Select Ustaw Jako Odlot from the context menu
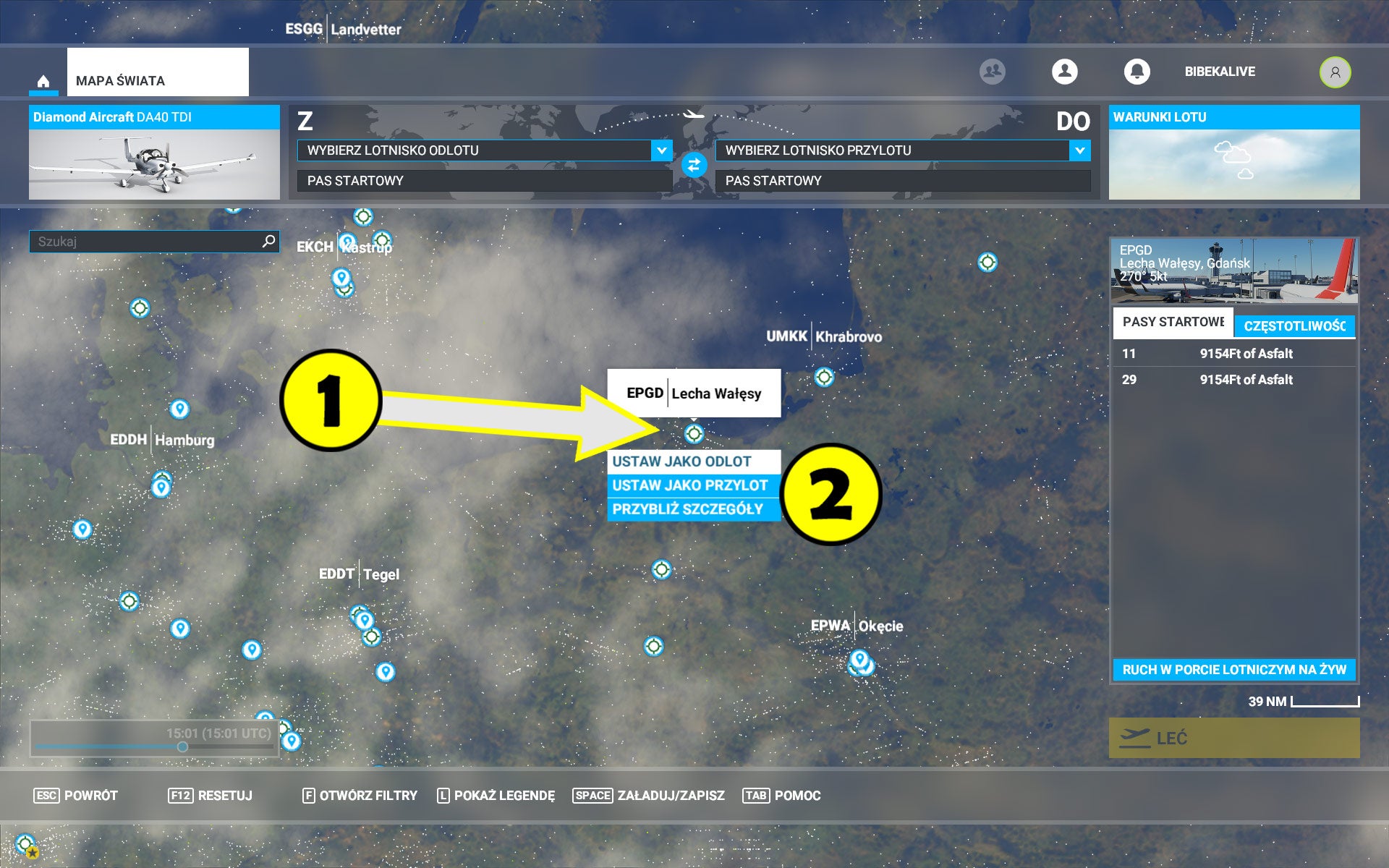Viewport: 1389px width, 868px height. point(681,461)
